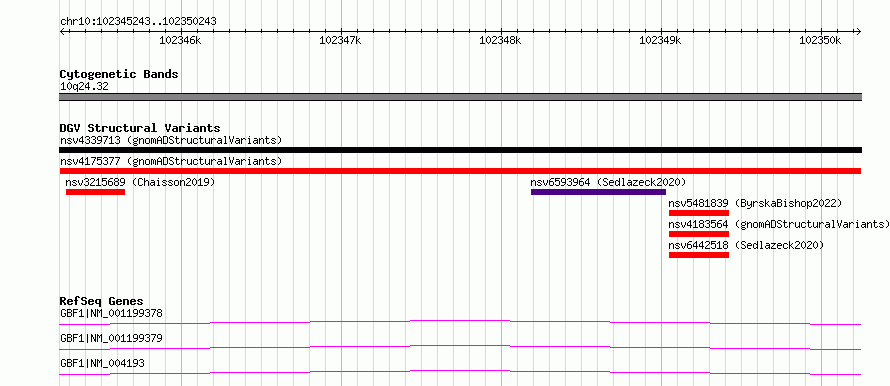Click the chr10:102345243..102350243 region label
This screenshot has height=386, width=890.
(138, 22)
